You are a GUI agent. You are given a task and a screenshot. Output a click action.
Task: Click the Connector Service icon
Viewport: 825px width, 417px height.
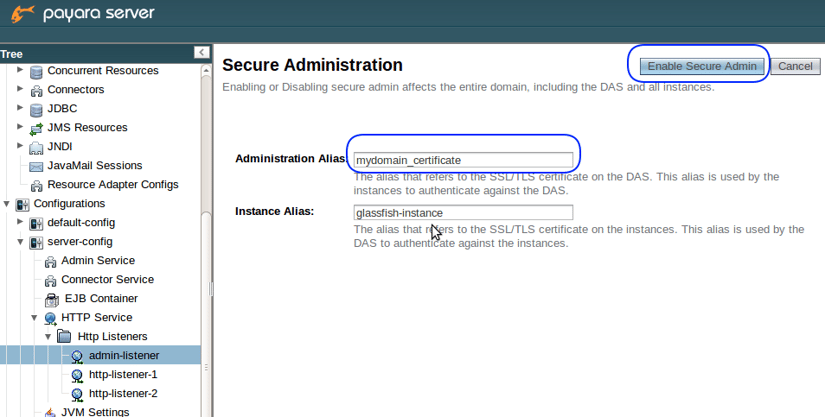tap(50, 280)
